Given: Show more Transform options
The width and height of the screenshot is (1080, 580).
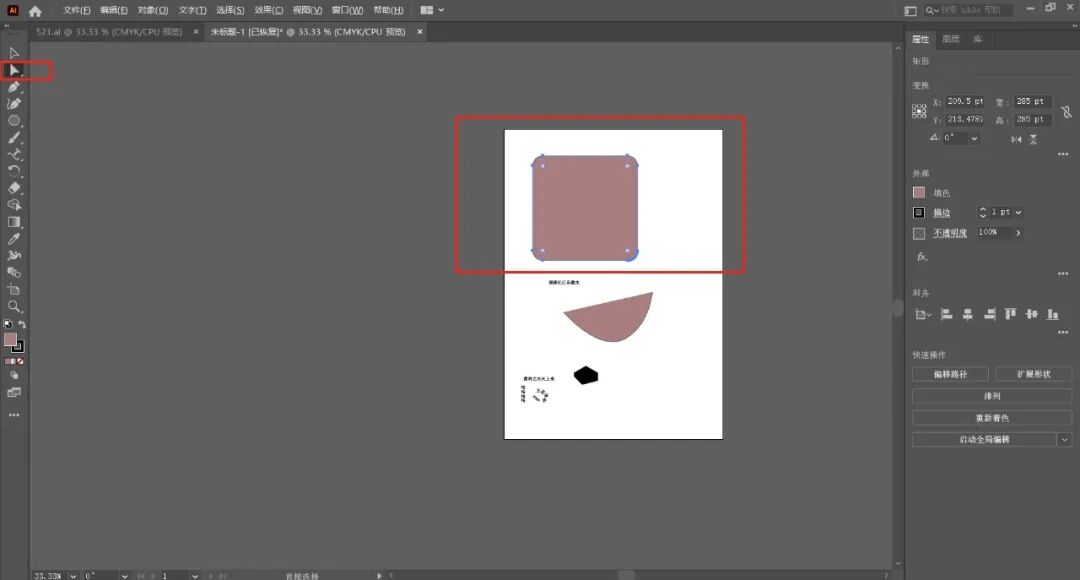Looking at the screenshot, I should coord(1063,154).
